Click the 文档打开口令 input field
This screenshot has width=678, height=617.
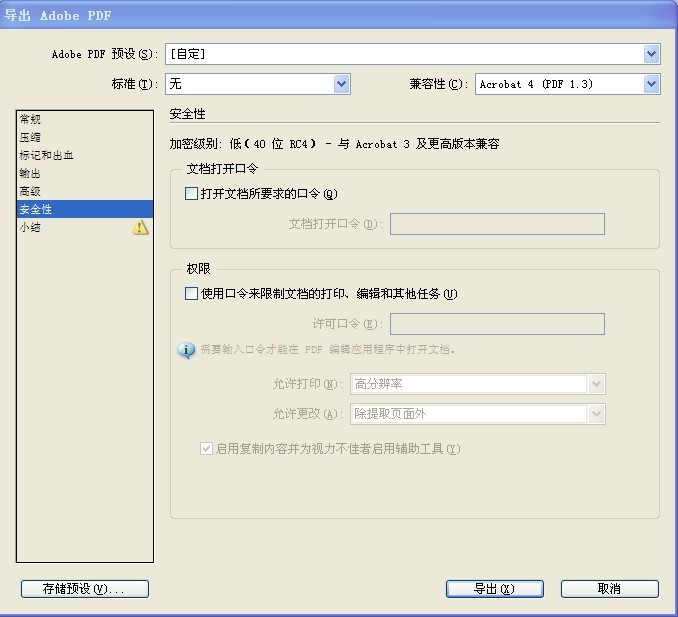click(x=497, y=224)
